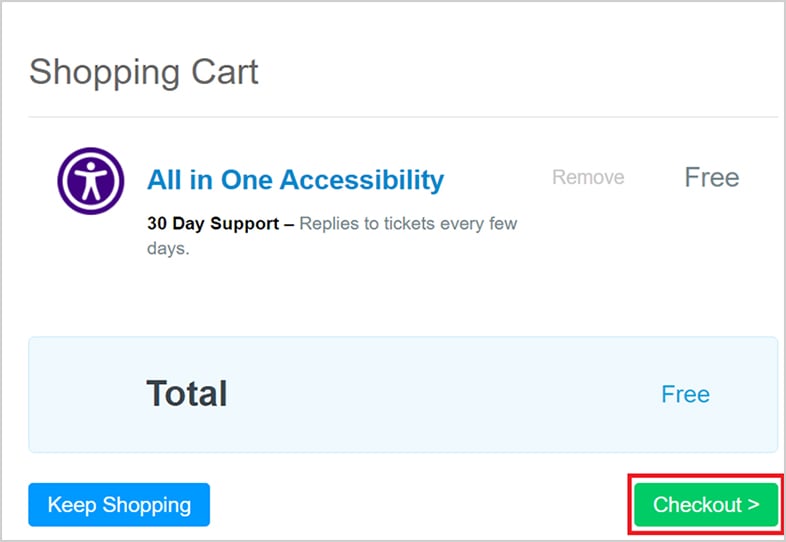Click the Shopping Cart page heading
786x542 pixels.
[143, 72]
